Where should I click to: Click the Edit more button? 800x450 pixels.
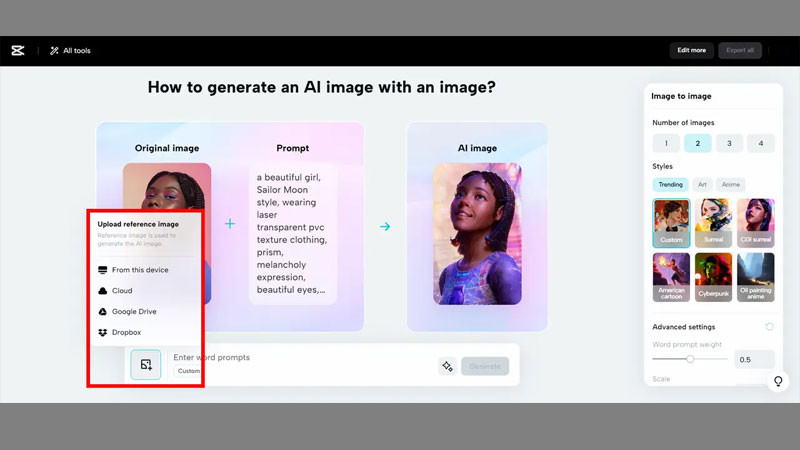tap(691, 50)
